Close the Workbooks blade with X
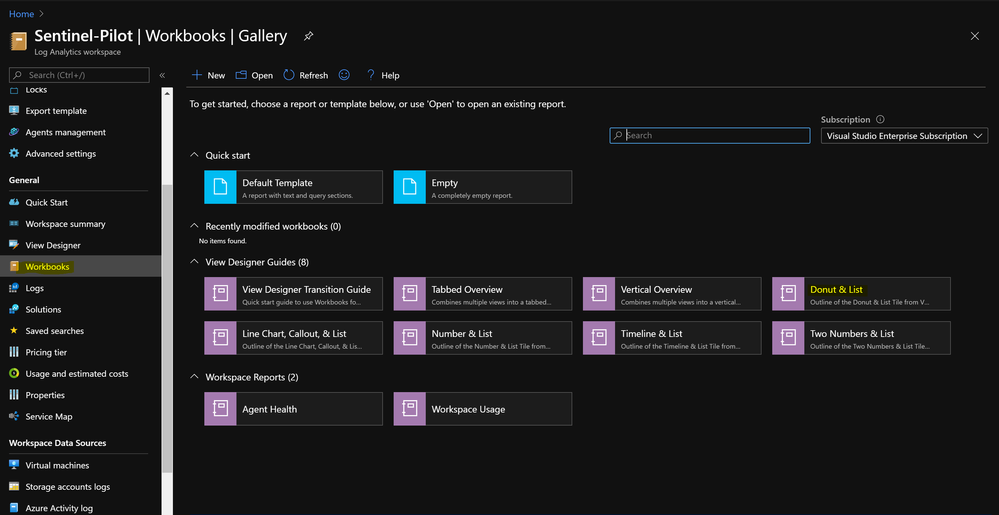 pyautogui.click(x=974, y=36)
